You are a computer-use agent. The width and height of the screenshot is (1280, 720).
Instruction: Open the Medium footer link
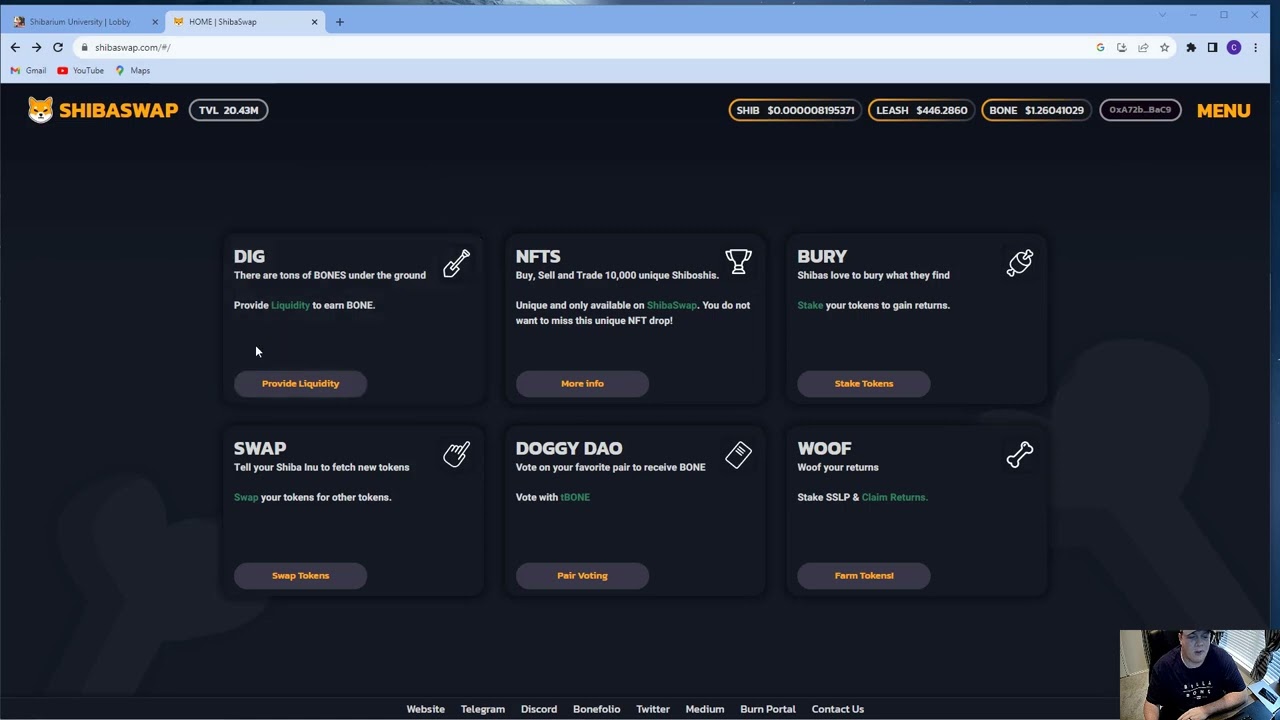click(x=704, y=709)
